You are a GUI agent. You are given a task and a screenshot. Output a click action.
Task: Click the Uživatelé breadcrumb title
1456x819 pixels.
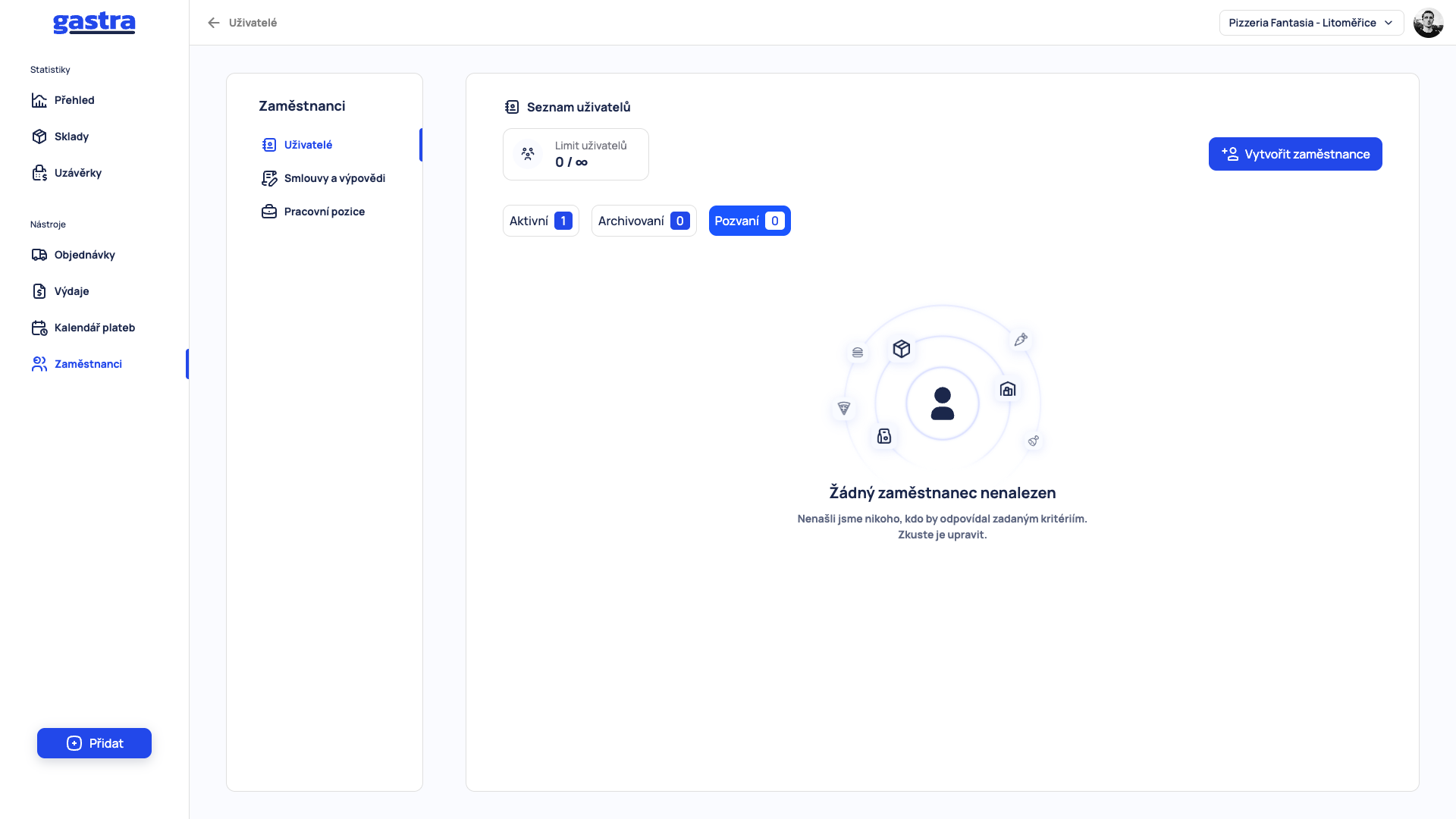[x=253, y=23]
